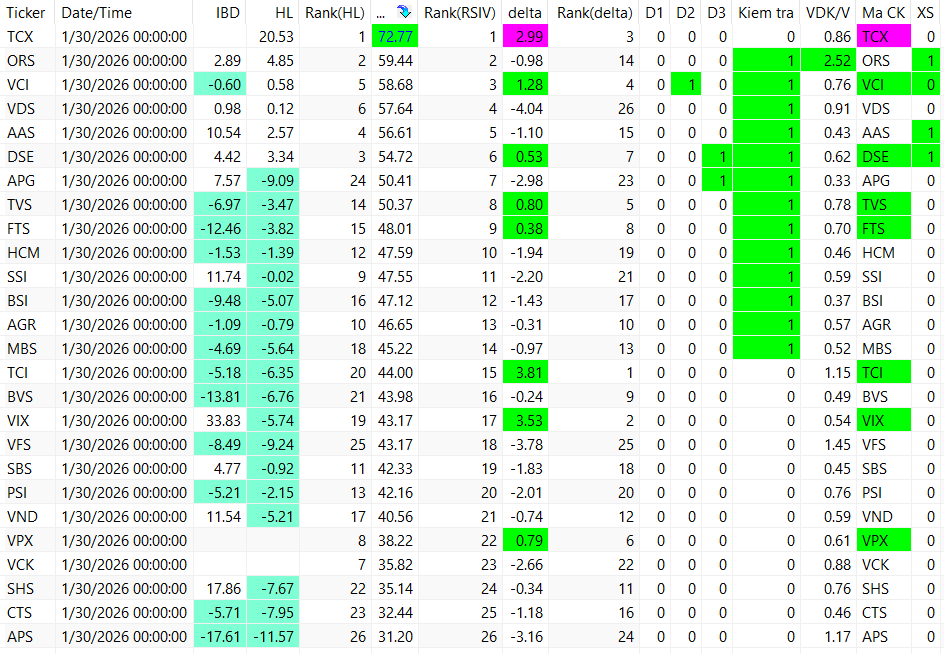The width and height of the screenshot is (944, 654).
Task: Click the green TVS cell under Ma CK
Action: click(883, 205)
